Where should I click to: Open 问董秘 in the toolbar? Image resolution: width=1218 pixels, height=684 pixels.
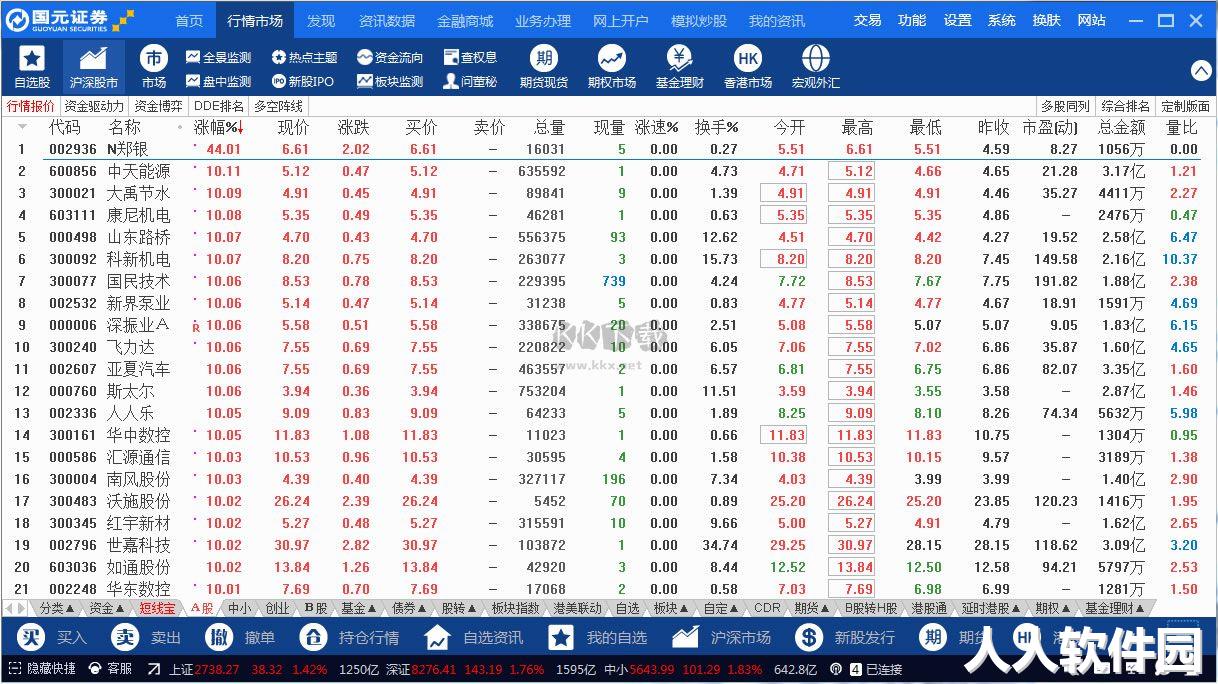470,82
